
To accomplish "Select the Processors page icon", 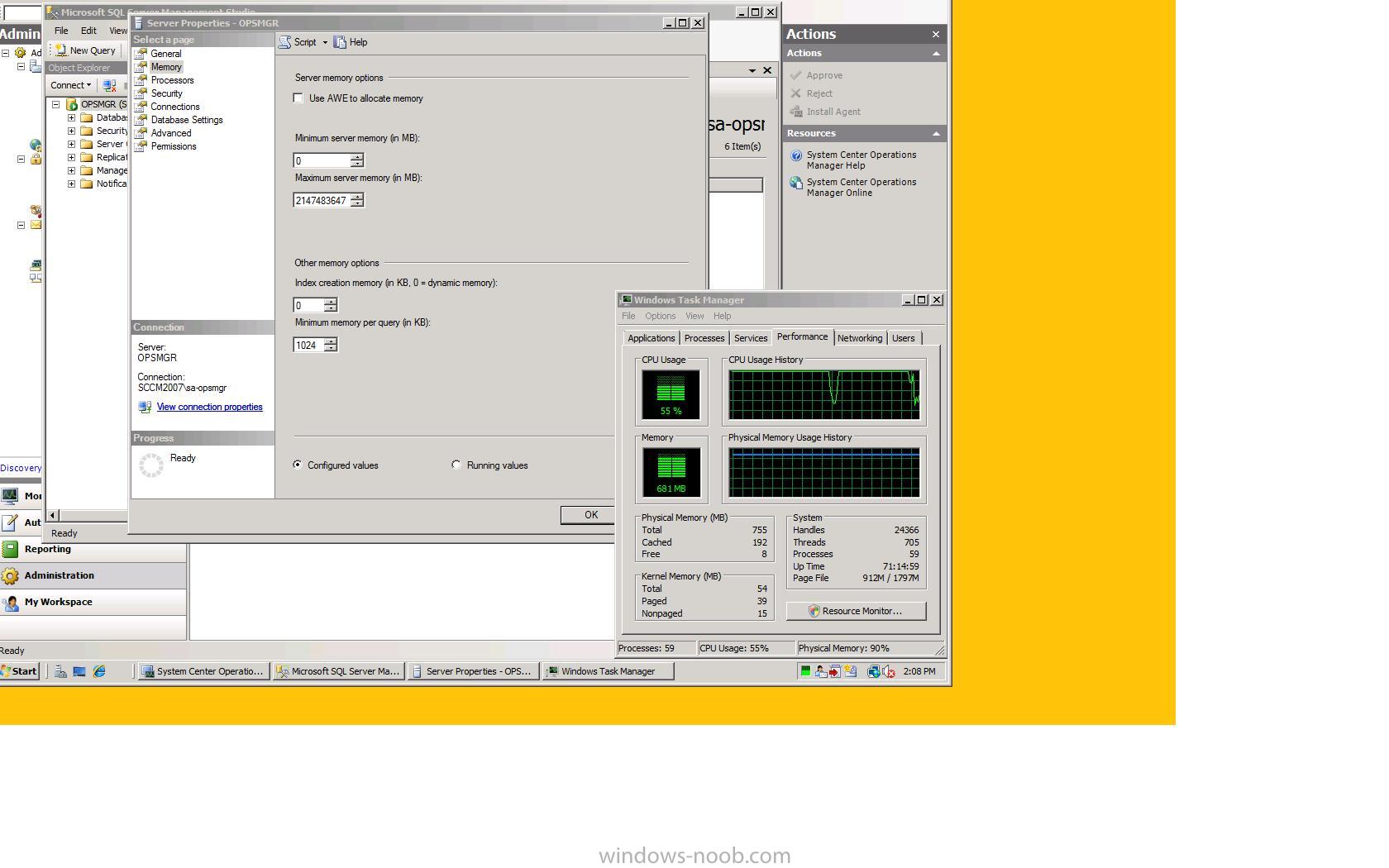I will point(141,80).
